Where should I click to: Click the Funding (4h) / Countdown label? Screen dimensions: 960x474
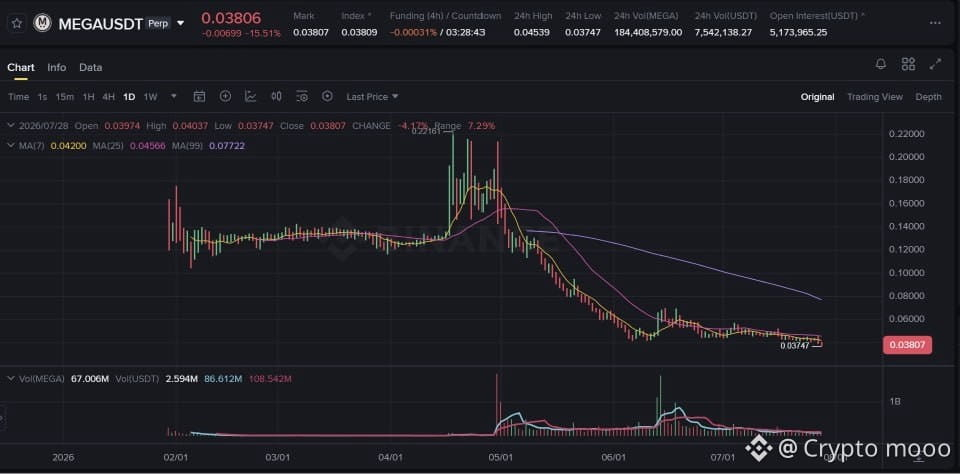click(445, 16)
